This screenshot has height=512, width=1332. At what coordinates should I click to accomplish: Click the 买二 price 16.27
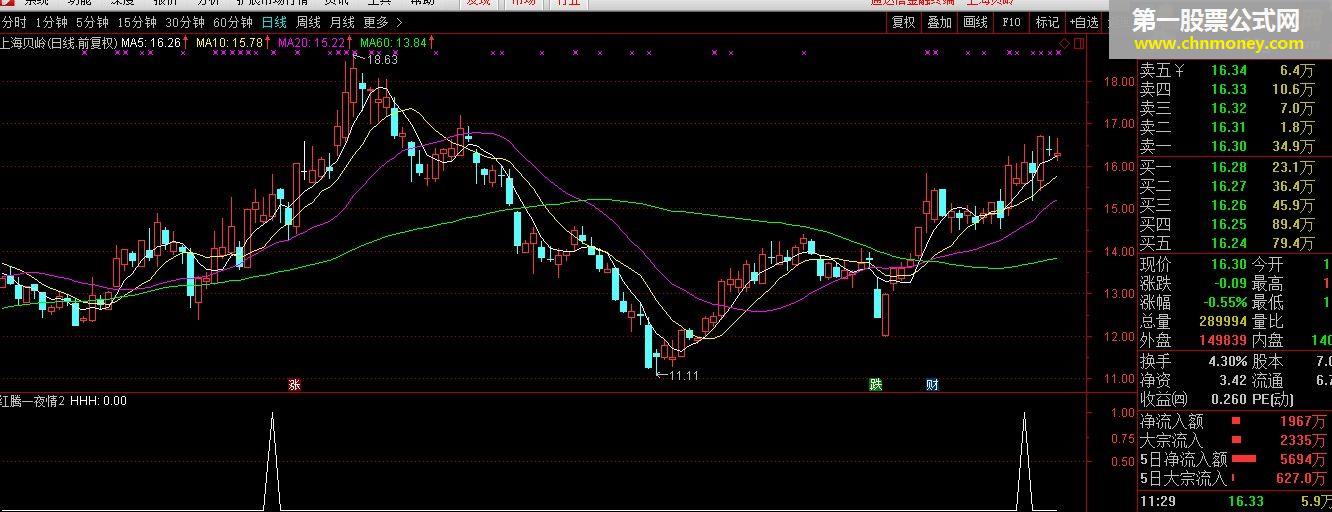click(1229, 186)
